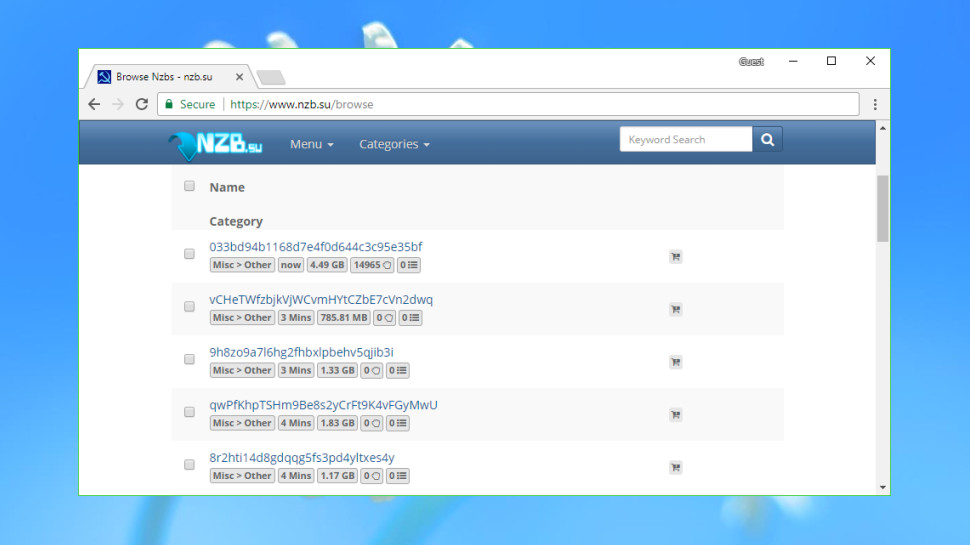
Task: Click the 'now' age badge
Action: [x=290, y=265]
